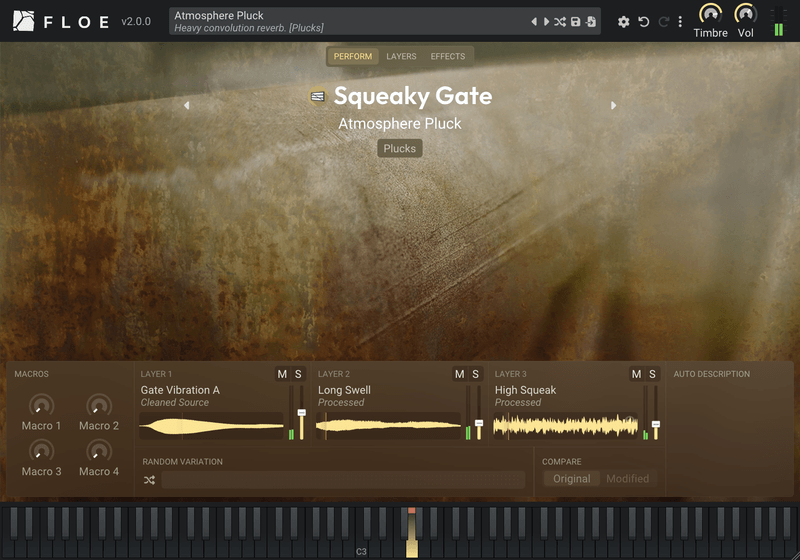Click the Plucks tag button
This screenshot has height=560, width=800.
(399, 148)
